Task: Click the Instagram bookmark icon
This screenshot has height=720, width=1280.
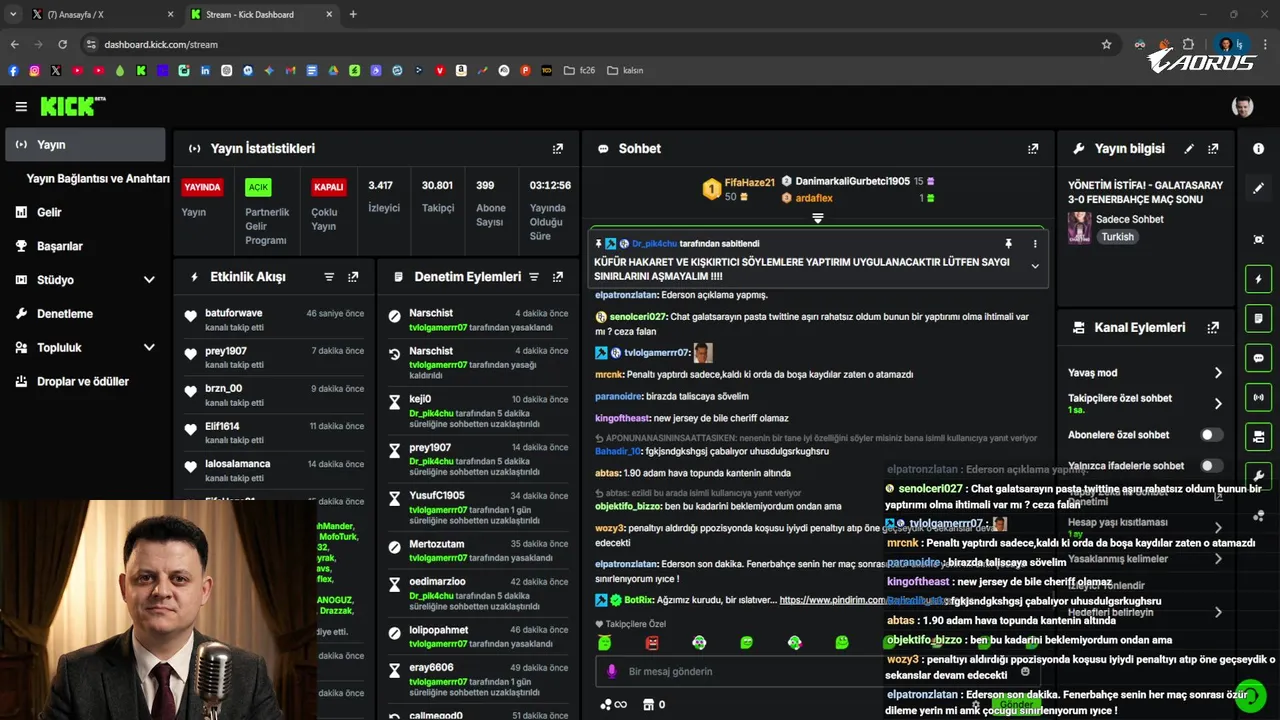Action: 34,71
